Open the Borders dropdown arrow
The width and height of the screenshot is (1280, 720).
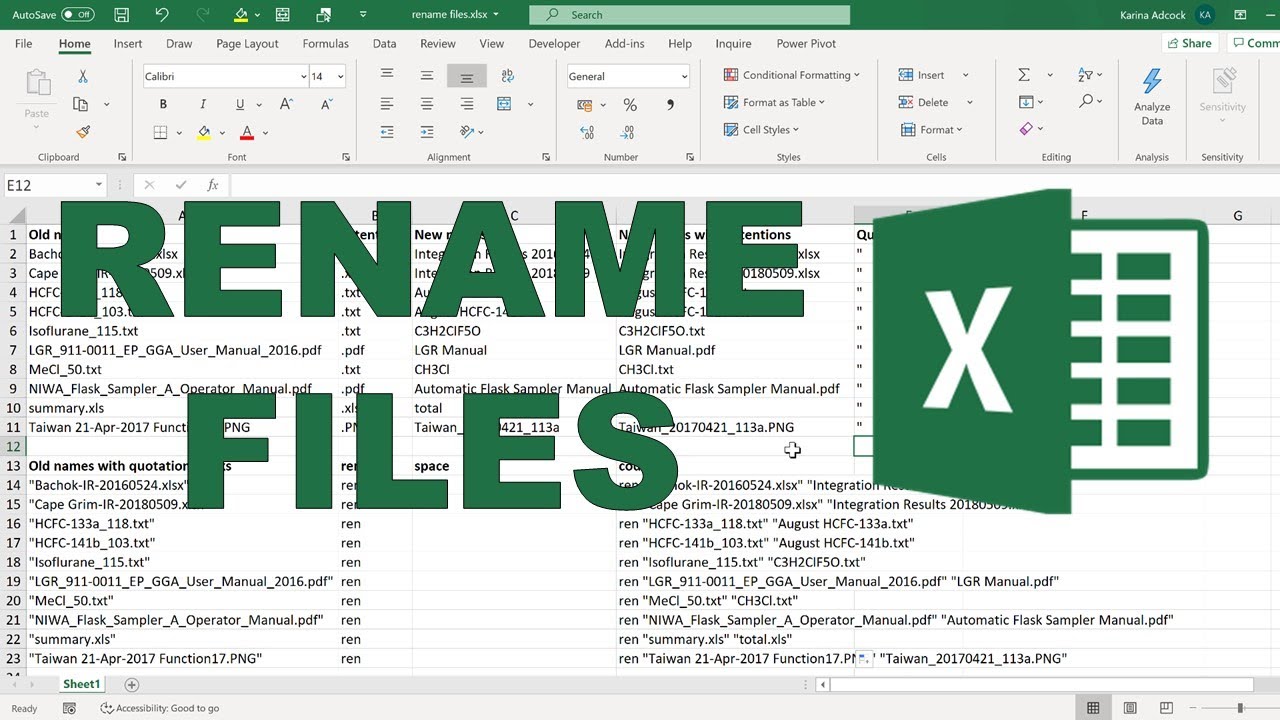[x=179, y=132]
